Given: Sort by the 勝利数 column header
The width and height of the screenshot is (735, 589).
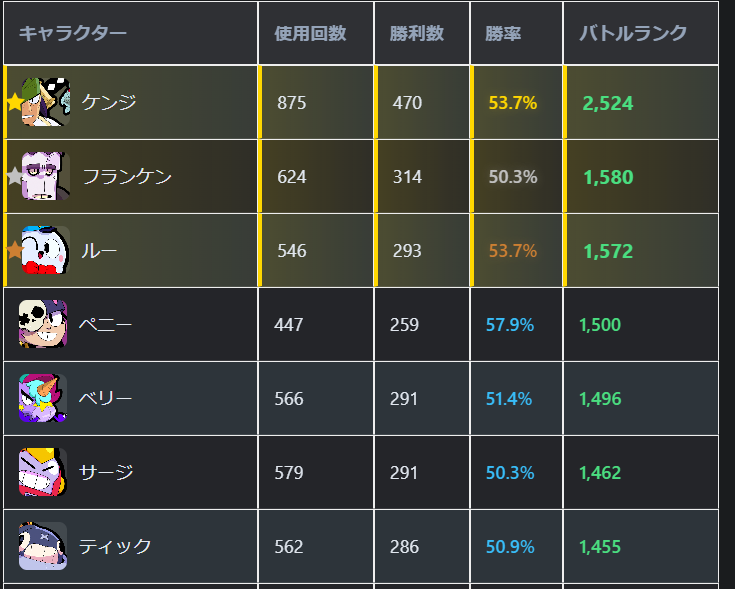Looking at the screenshot, I should tap(417, 33).
